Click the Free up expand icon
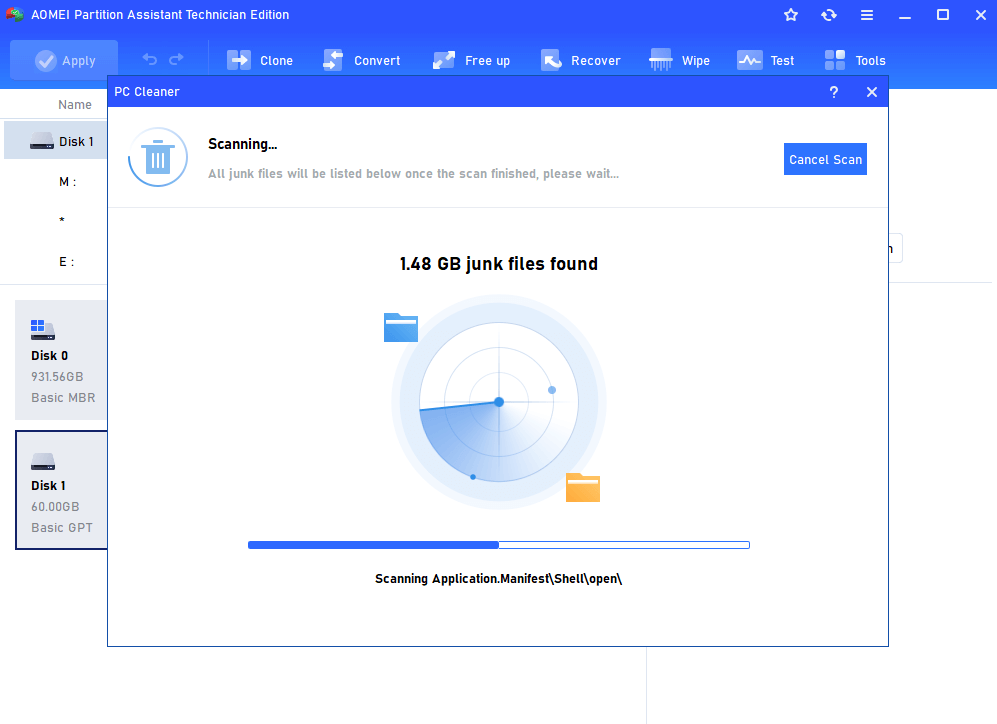 pos(444,60)
